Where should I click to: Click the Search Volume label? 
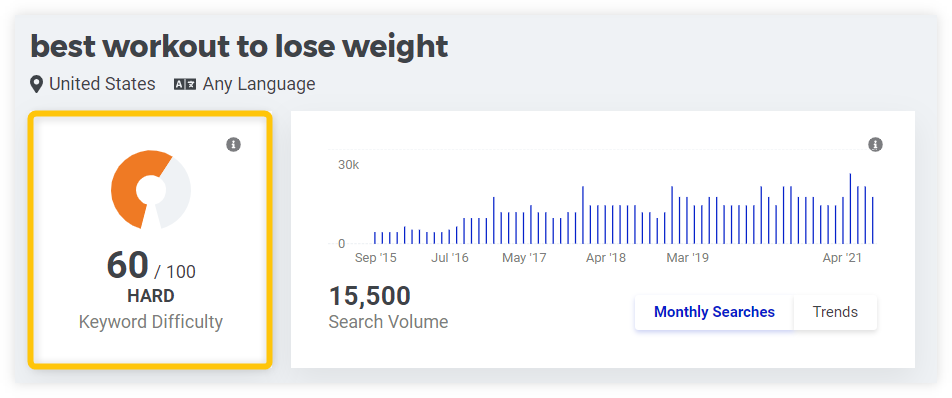coord(389,322)
